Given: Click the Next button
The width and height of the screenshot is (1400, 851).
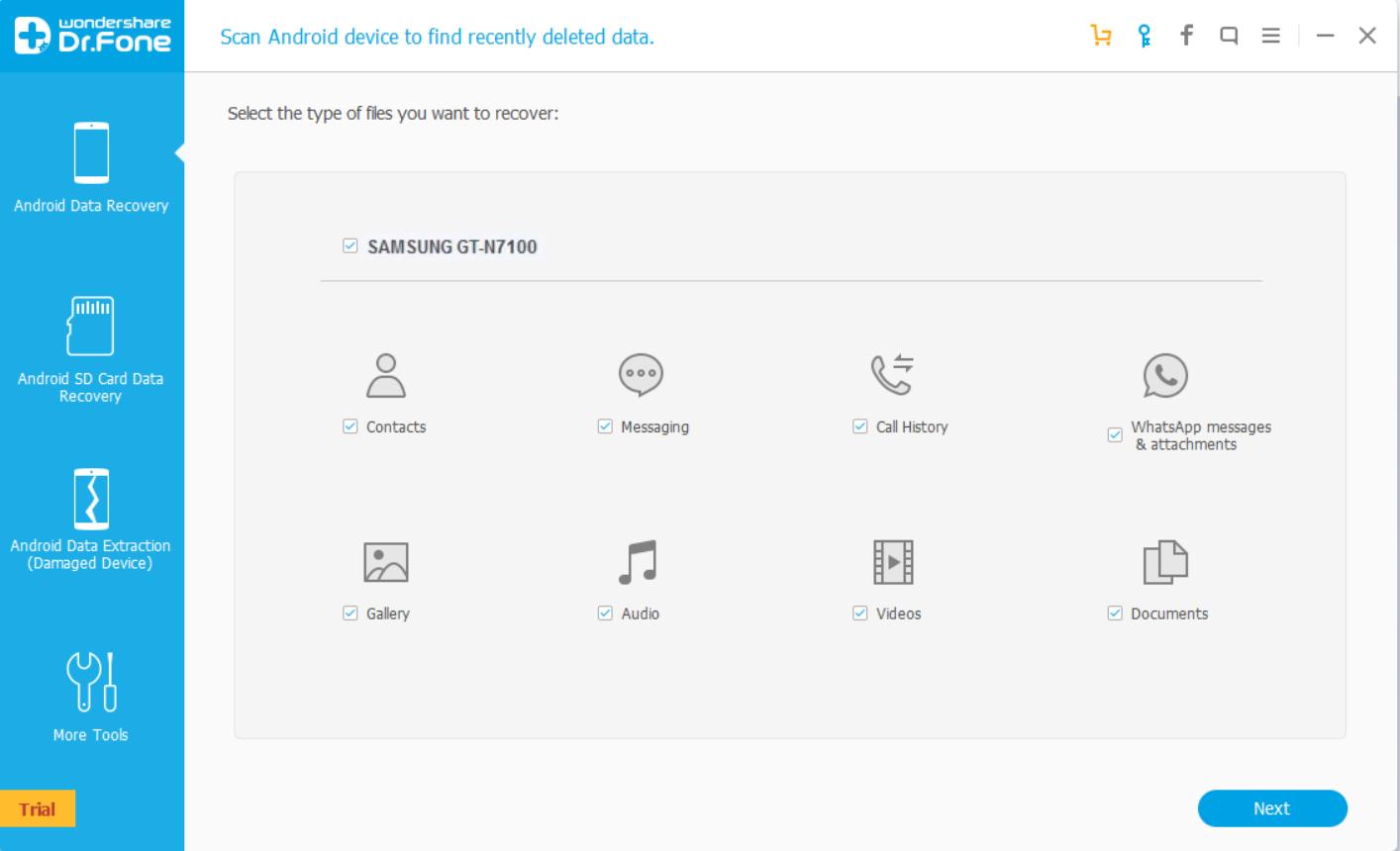Looking at the screenshot, I should point(1272,808).
